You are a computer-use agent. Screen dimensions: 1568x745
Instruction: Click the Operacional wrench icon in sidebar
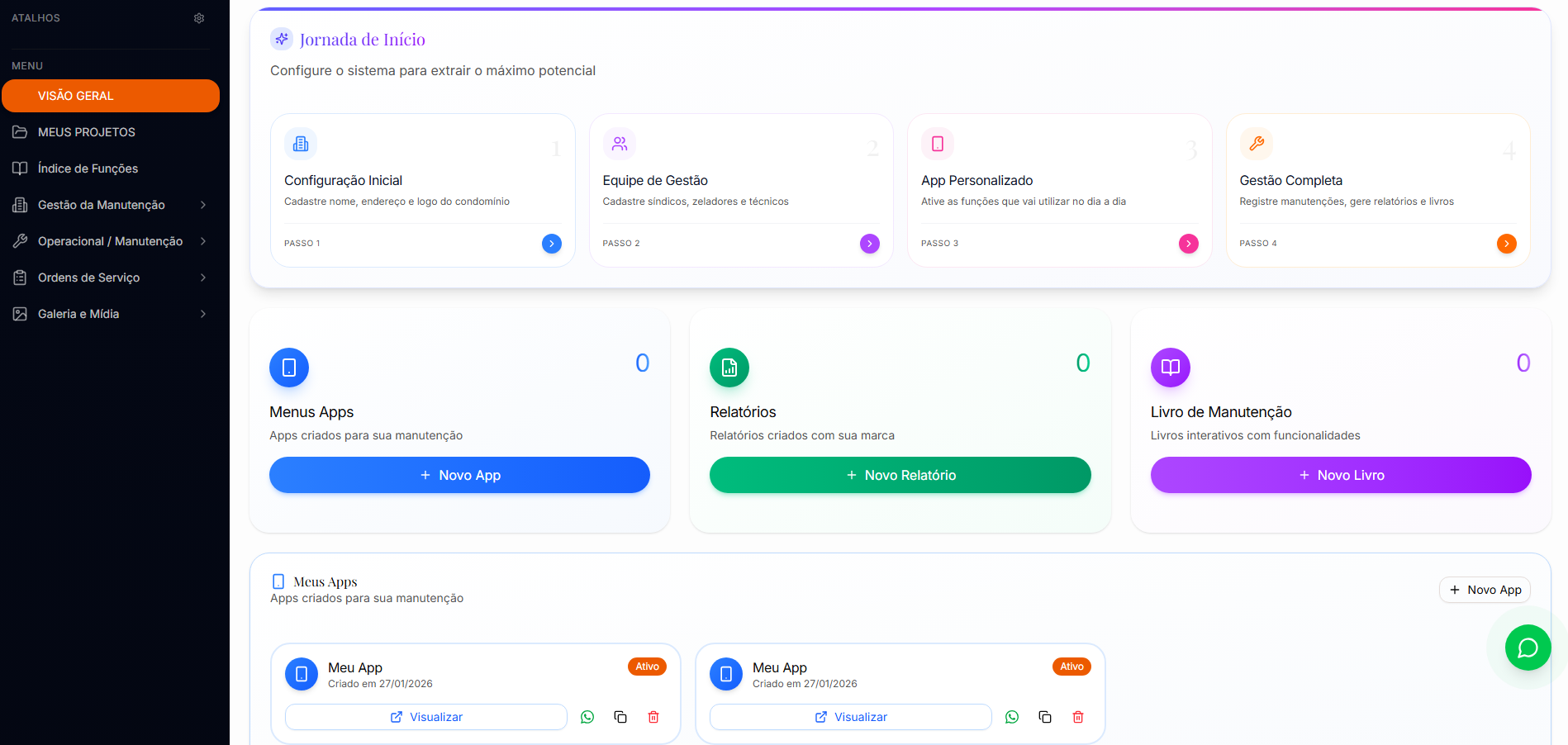(x=20, y=241)
